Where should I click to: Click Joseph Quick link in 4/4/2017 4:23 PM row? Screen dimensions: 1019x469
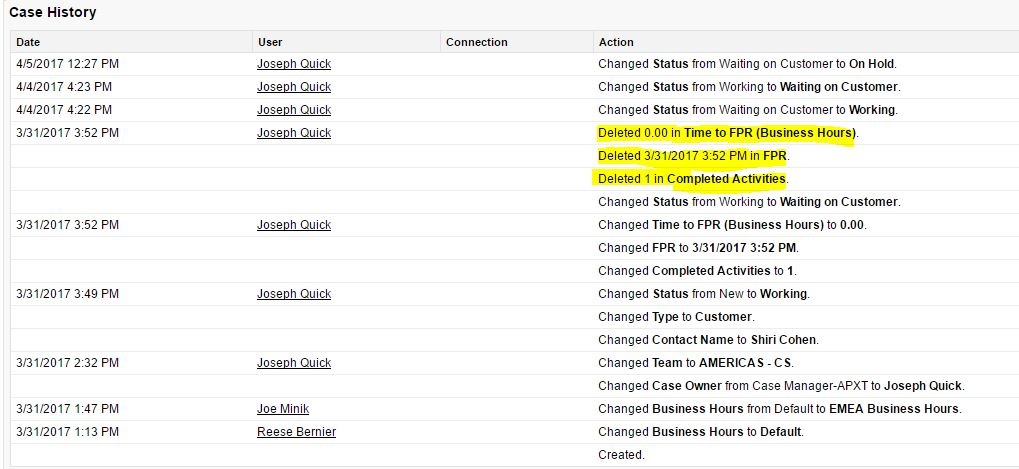pyautogui.click(x=294, y=87)
